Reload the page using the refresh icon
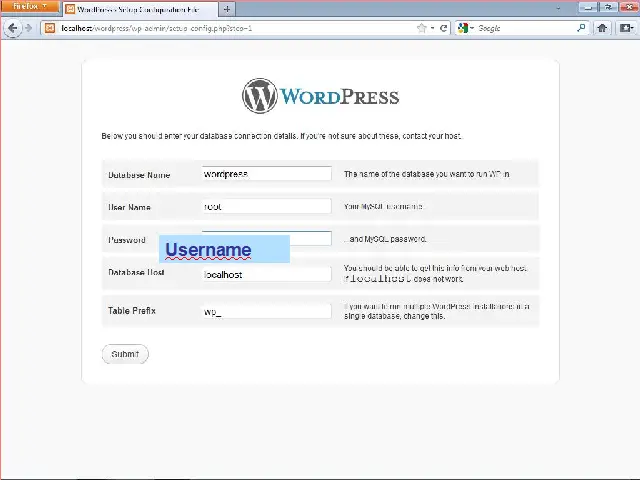Image resolution: width=640 pixels, height=480 pixels. 443,28
